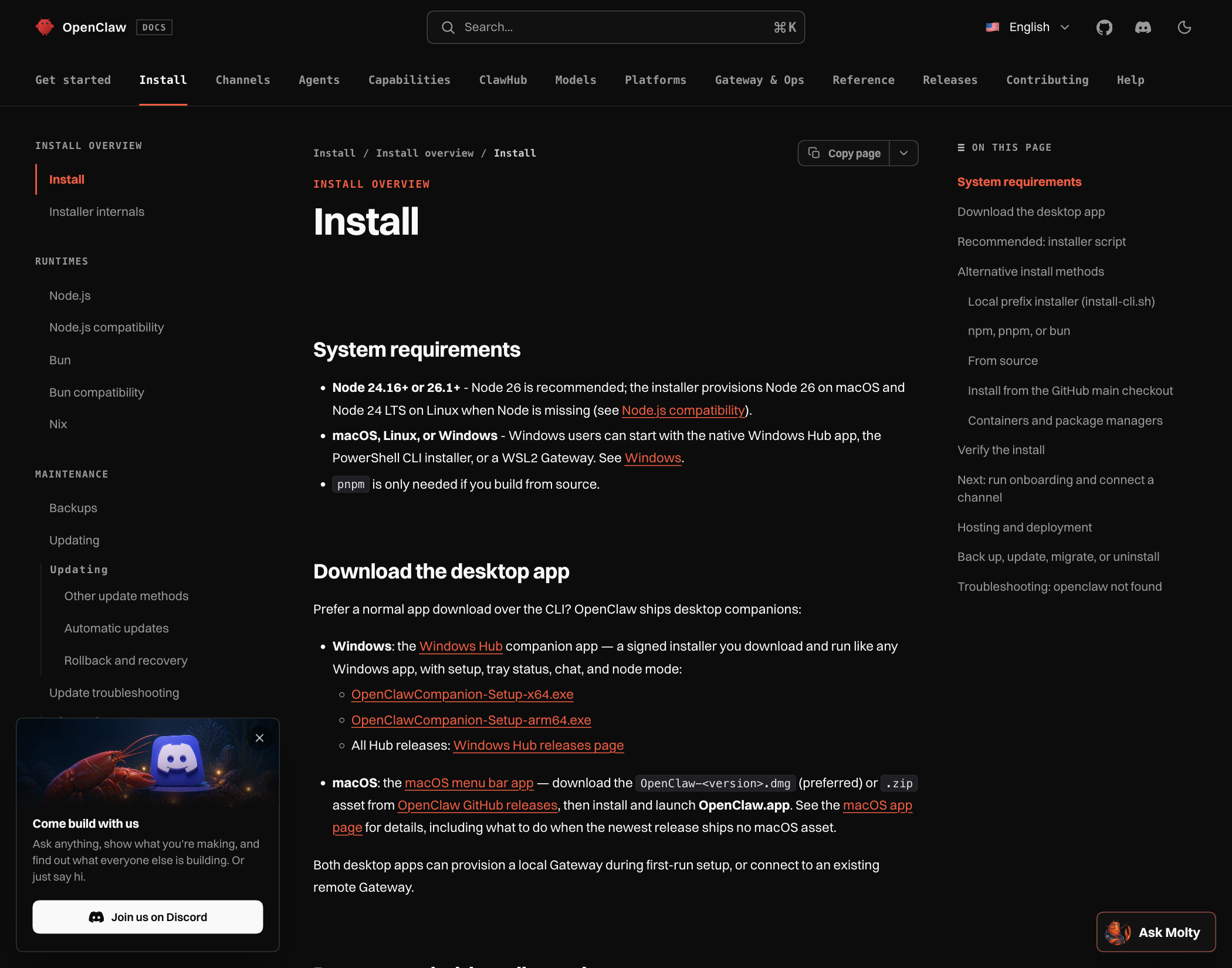Jump to Verify the install section
Image resolution: width=1232 pixels, height=968 pixels.
click(x=1001, y=450)
